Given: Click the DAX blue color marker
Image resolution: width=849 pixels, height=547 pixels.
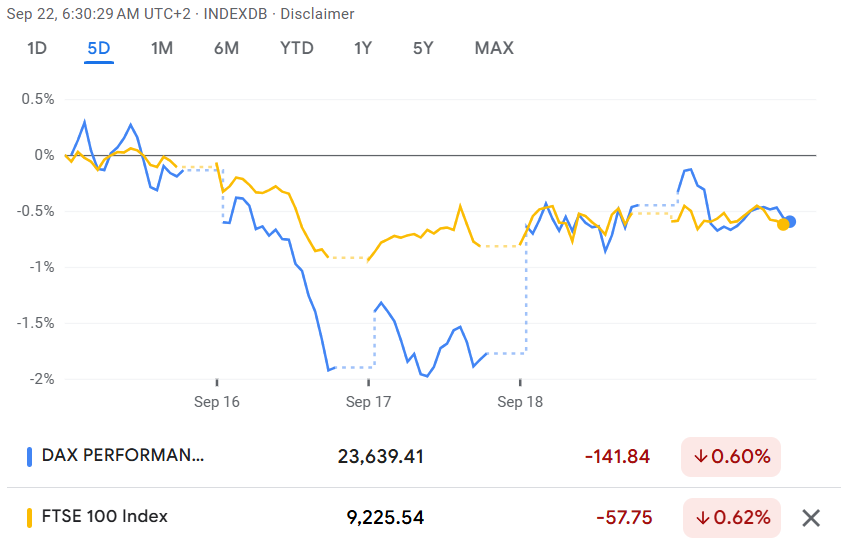Looking at the screenshot, I should point(29,457).
